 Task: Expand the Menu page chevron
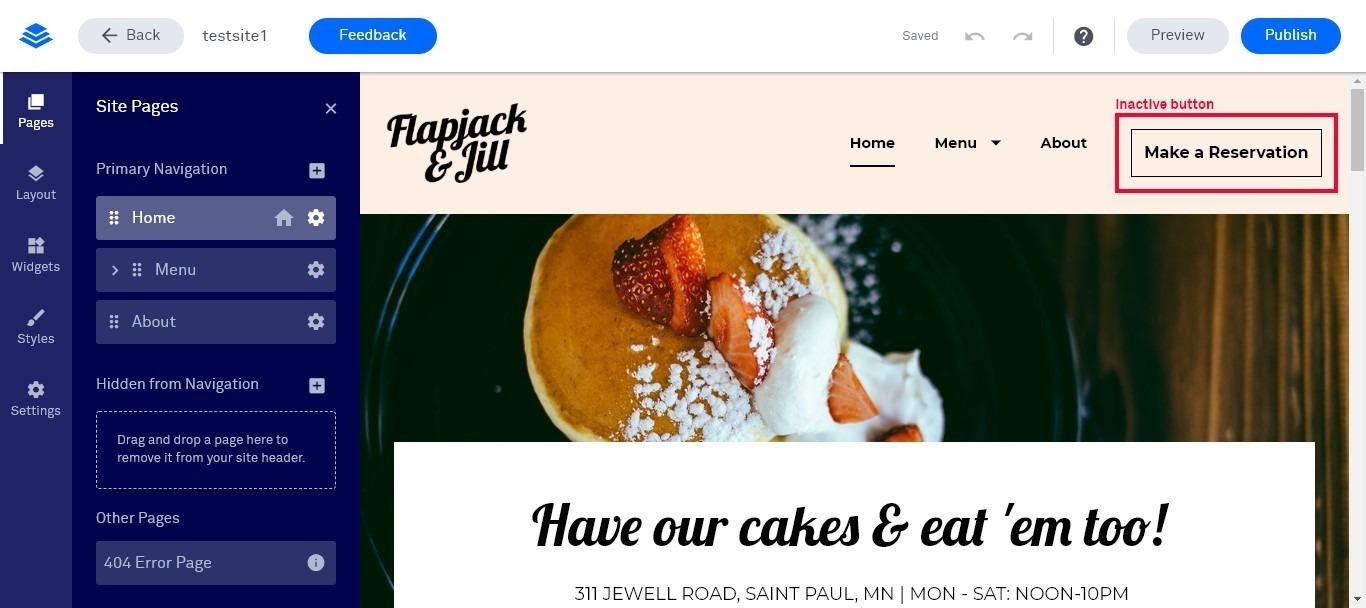click(114, 270)
